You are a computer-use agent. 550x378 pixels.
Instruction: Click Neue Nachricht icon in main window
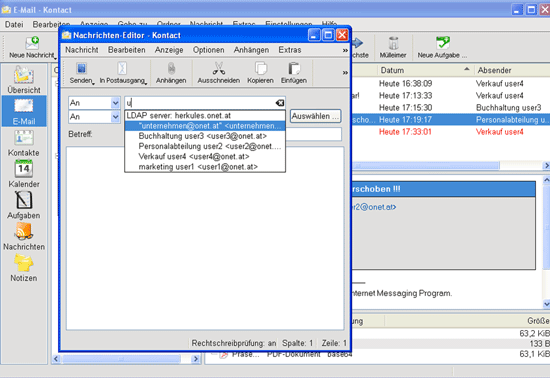pyautogui.click(x=32, y=43)
